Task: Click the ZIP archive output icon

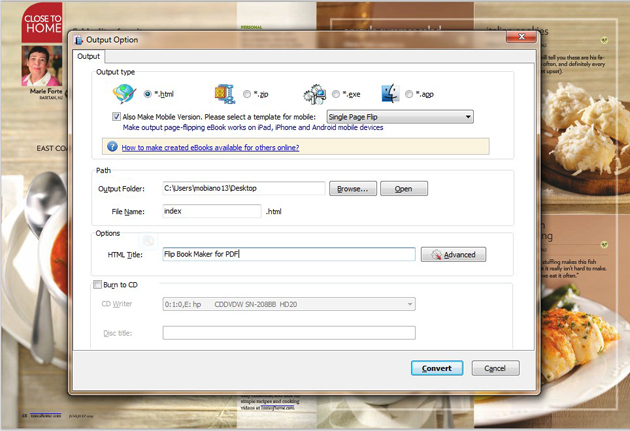Action: click(x=224, y=94)
